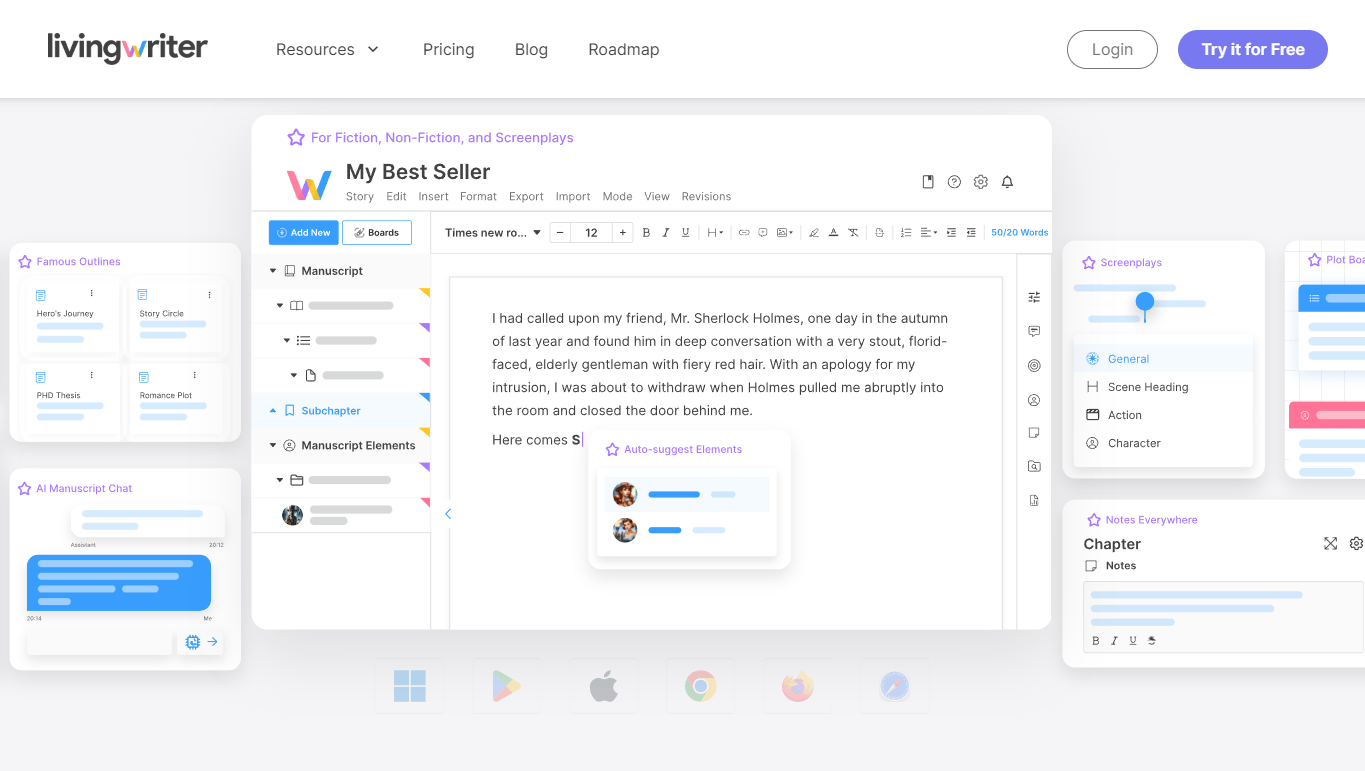Viewport: 1365px width, 771px height.
Task: Open the Edit menu
Action: click(x=396, y=196)
